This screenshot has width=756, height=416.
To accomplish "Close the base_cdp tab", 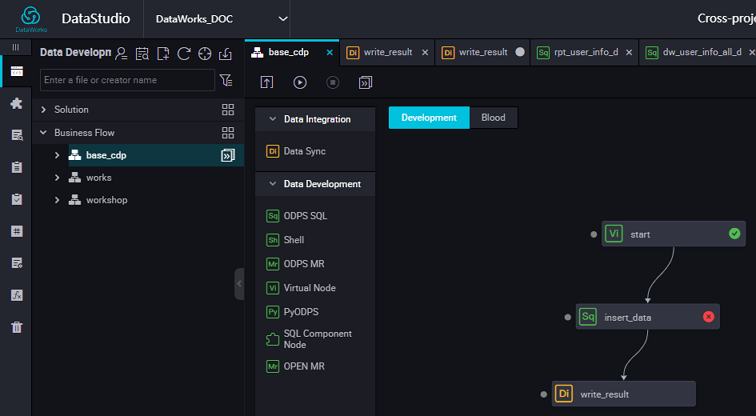I will point(326,52).
